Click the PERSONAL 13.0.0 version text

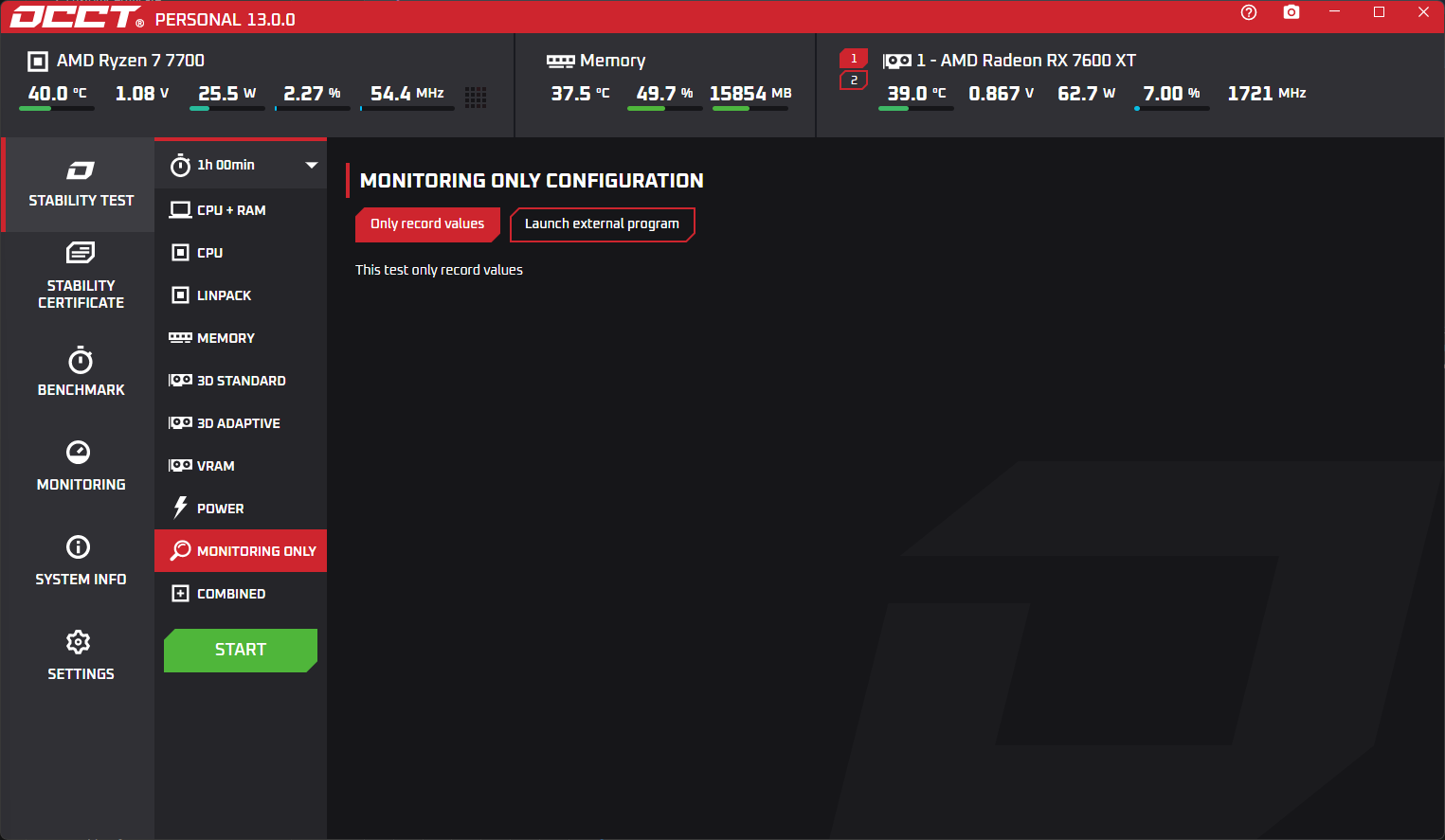[x=226, y=19]
